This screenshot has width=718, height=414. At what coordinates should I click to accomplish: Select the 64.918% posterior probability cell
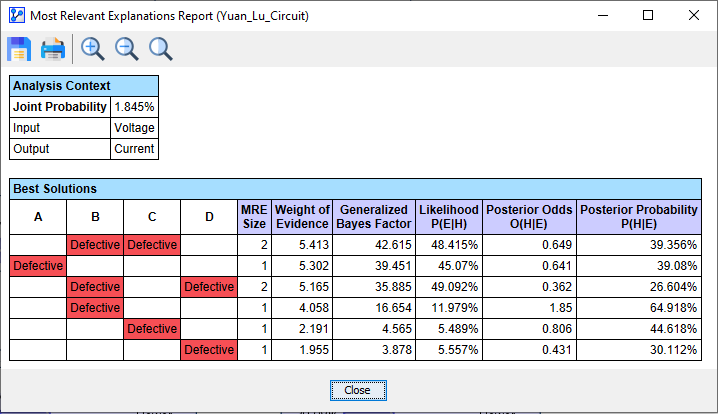[639, 307]
